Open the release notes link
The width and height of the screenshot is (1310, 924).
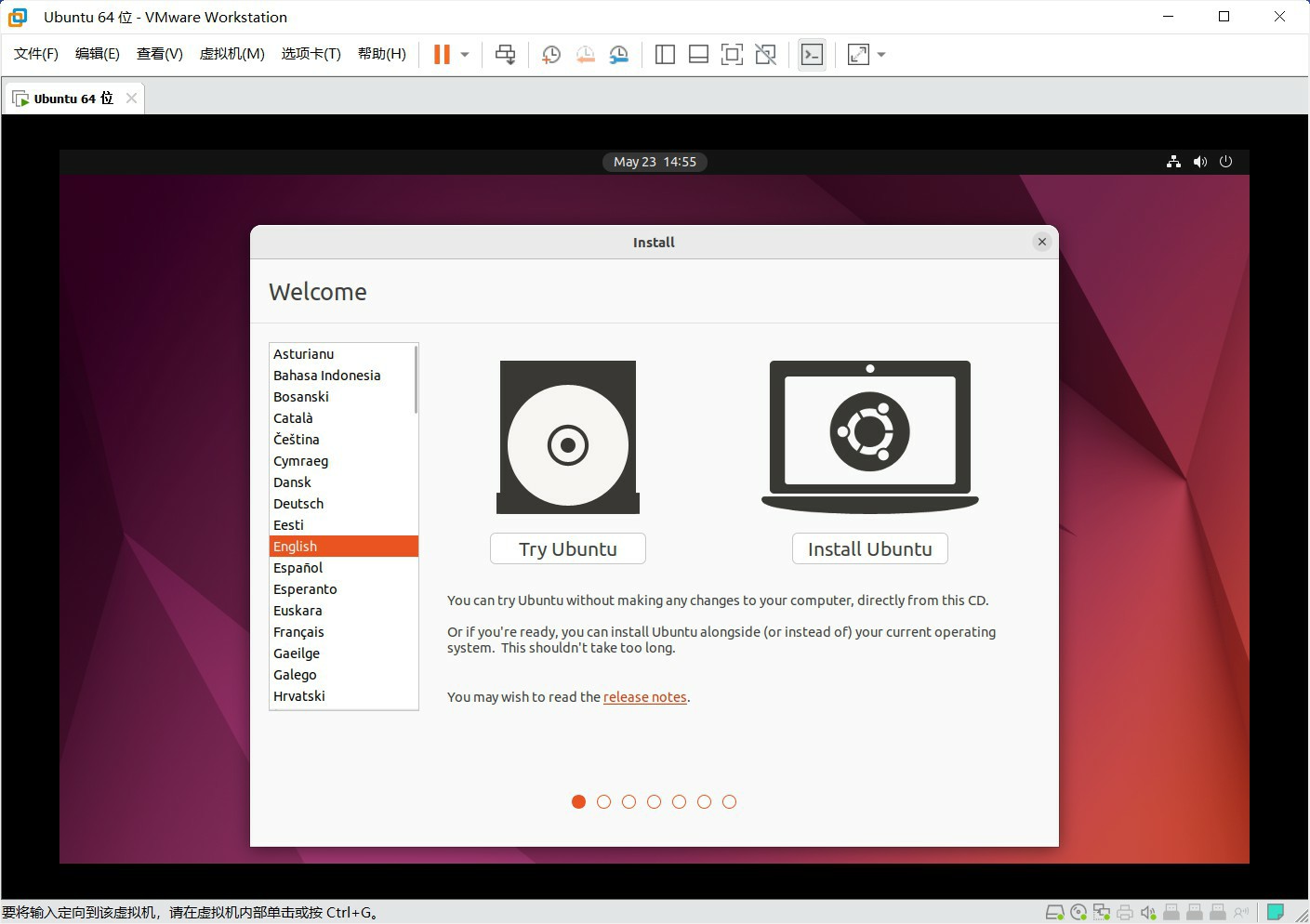(645, 697)
